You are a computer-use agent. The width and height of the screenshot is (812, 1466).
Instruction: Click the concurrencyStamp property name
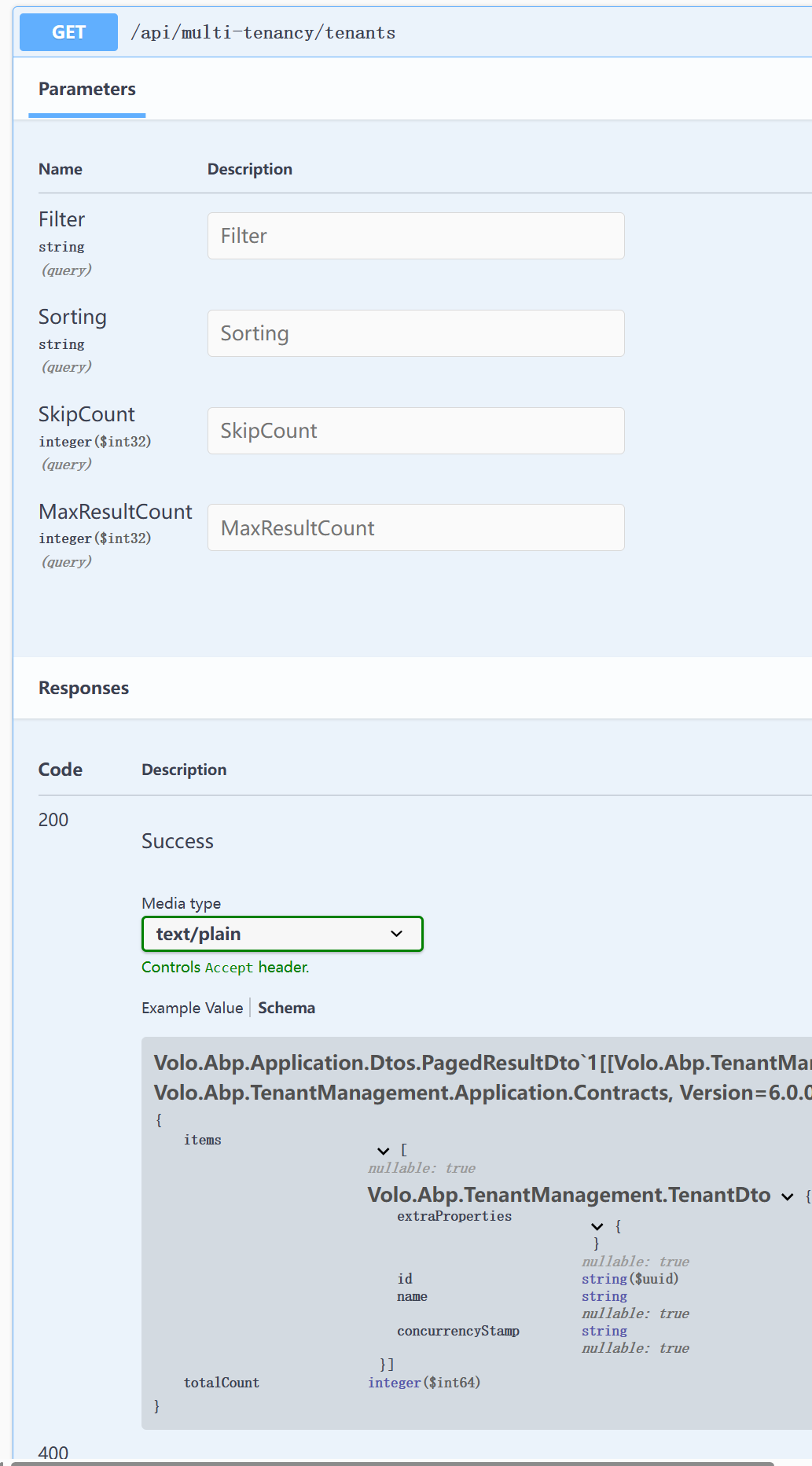click(x=457, y=1331)
